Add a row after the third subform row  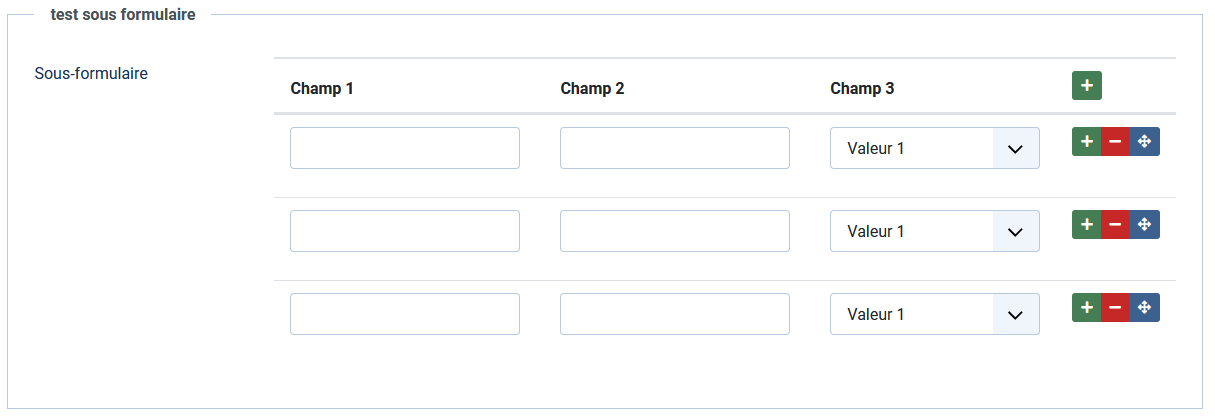pos(1087,308)
